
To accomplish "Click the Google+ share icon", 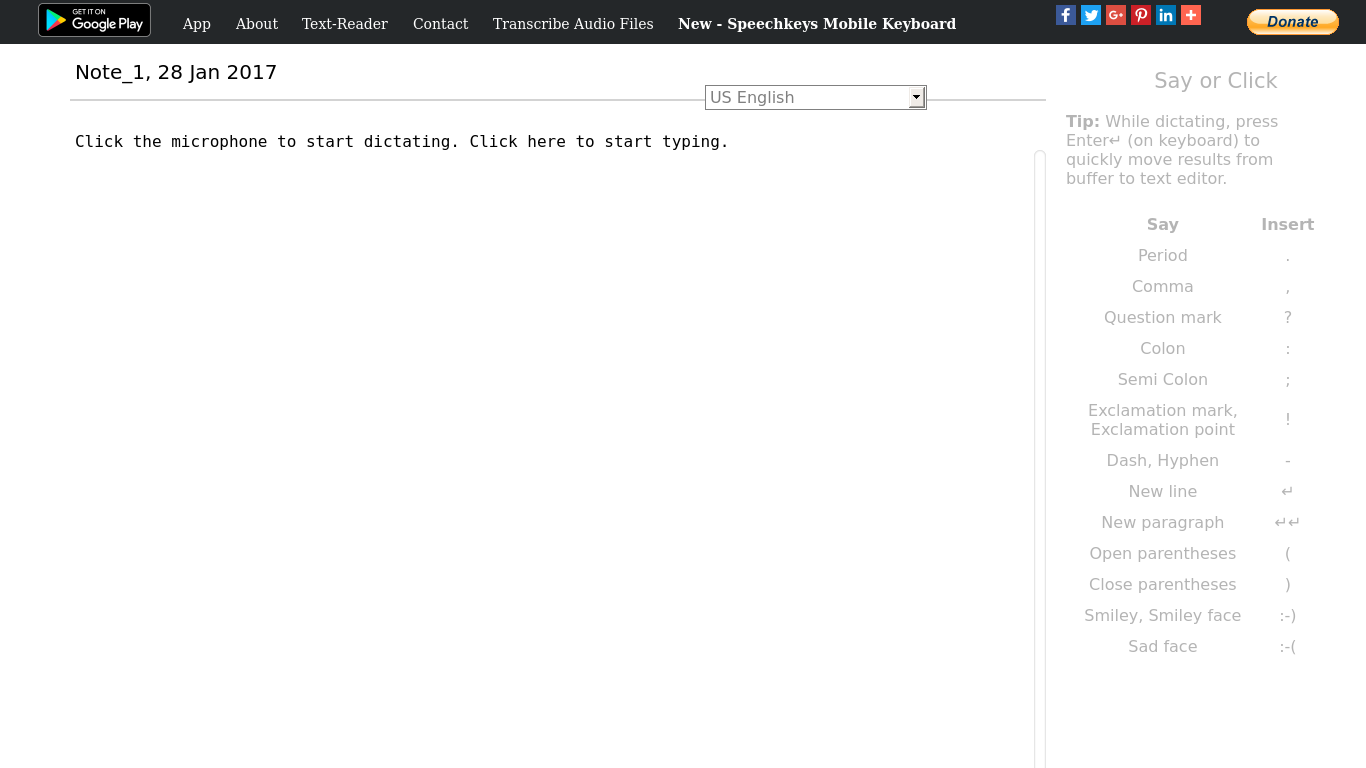I will [1115, 15].
